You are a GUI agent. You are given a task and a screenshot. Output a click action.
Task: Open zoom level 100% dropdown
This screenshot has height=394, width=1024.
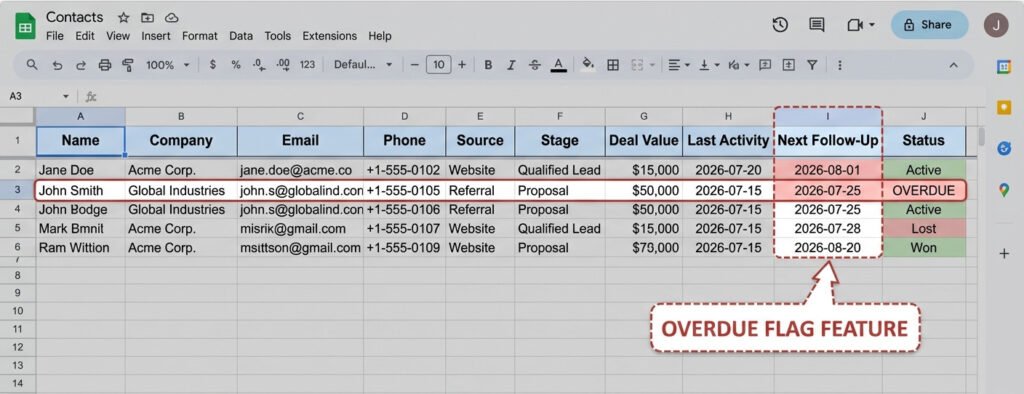click(x=167, y=65)
